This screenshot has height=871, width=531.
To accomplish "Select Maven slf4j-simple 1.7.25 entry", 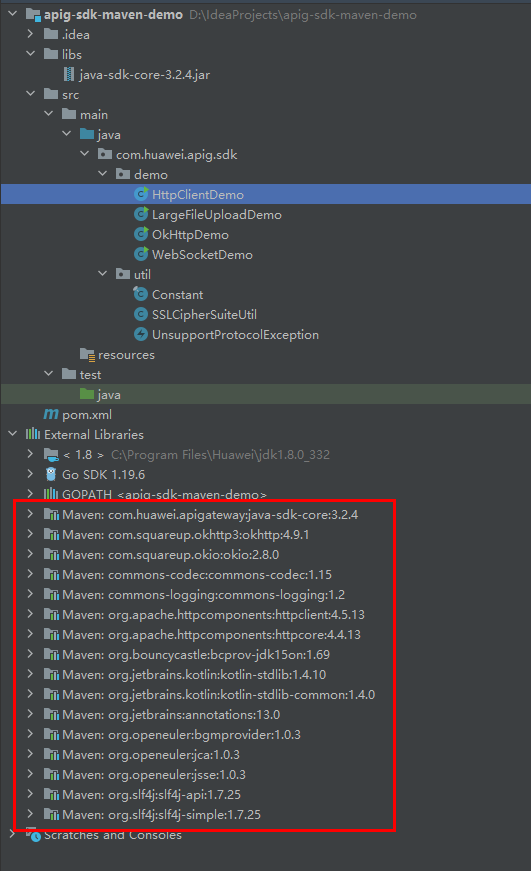I will click(x=162, y=814).
